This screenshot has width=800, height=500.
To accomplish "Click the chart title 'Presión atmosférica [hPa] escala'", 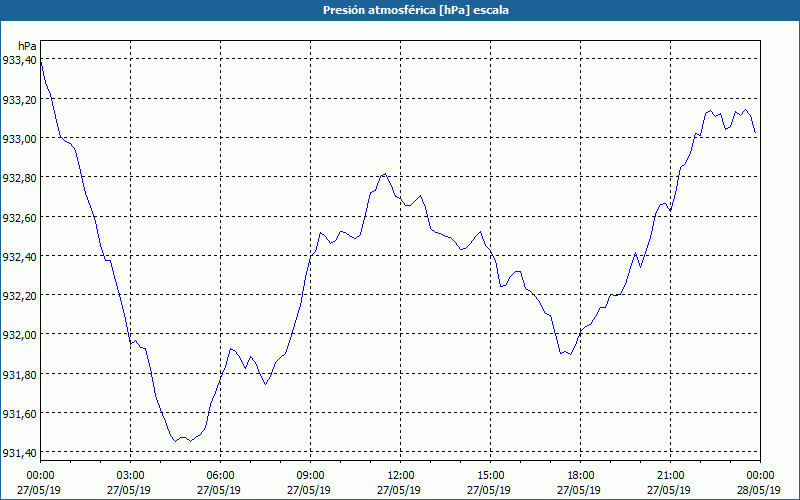I will 415,10.
